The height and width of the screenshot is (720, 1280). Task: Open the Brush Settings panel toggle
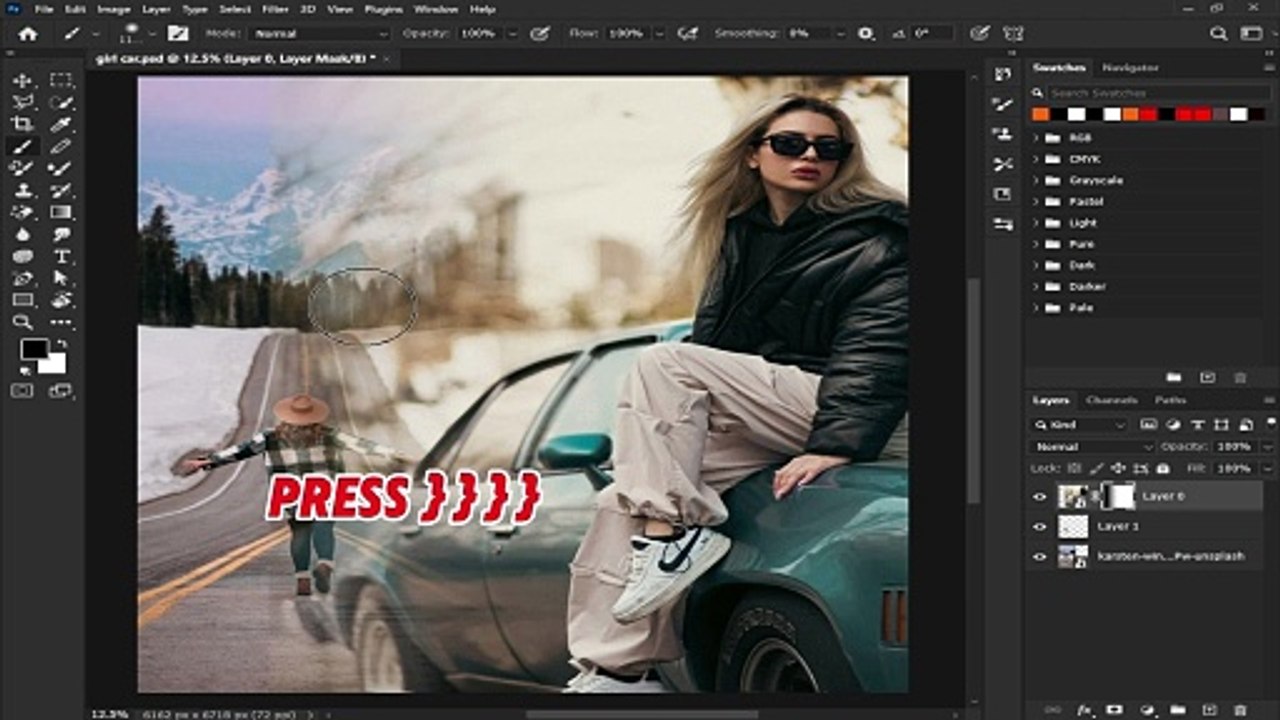[178, 33]
